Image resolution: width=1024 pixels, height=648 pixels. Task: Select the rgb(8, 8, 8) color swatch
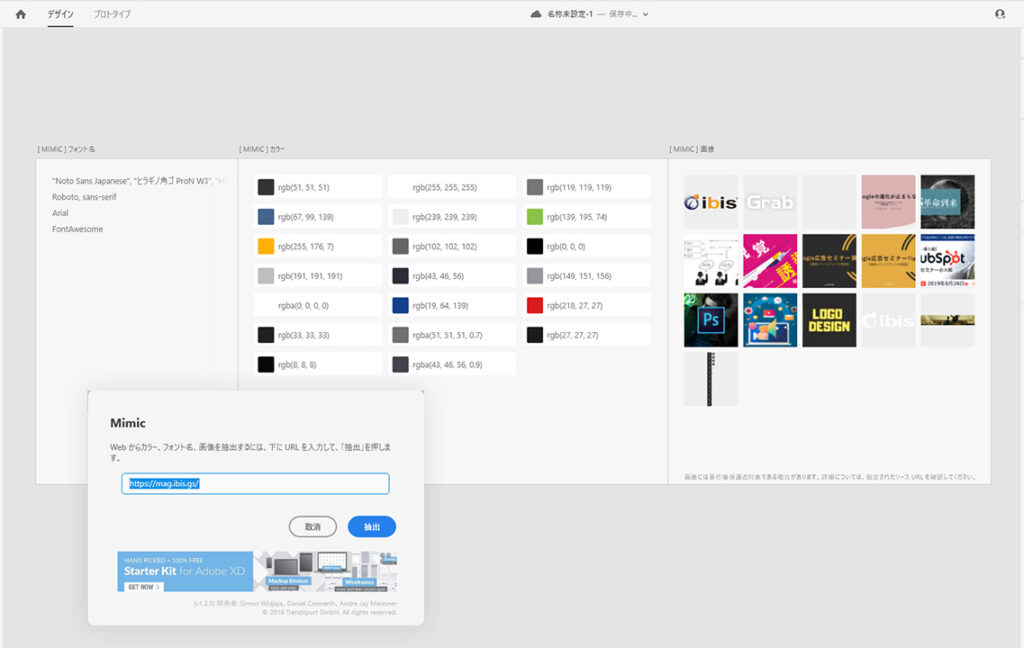266,364
